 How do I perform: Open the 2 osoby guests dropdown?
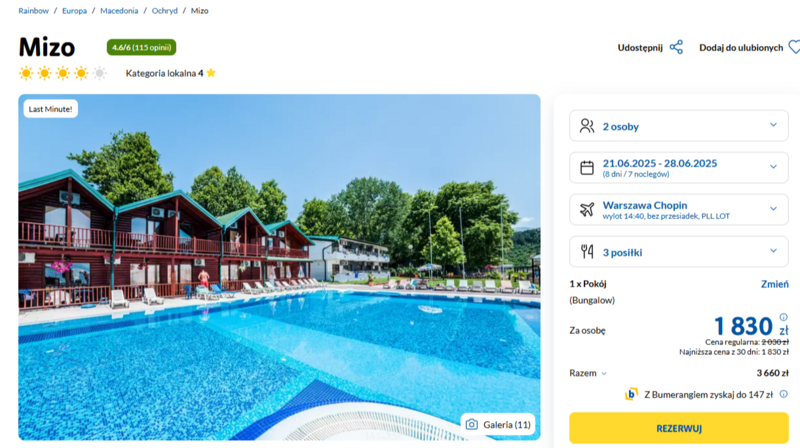pos(679,126)
